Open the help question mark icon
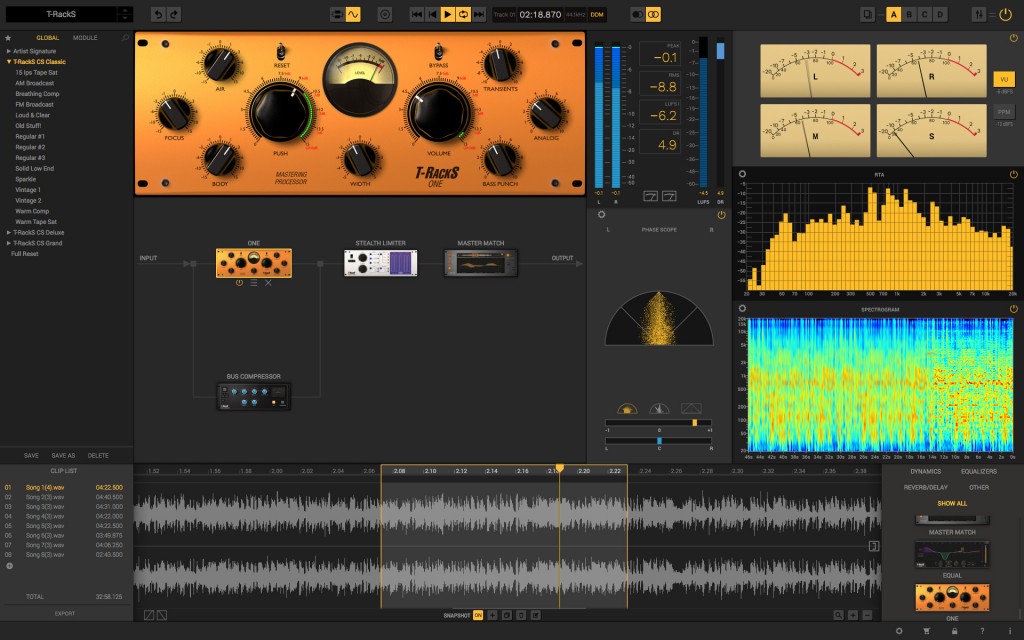Image resolution: width=1024 pixels, height=640 pixels. tap(982, 631)
